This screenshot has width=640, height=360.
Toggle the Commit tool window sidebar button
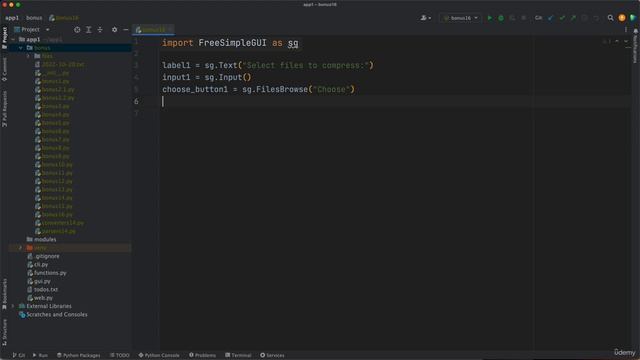(x=4, y=69)
